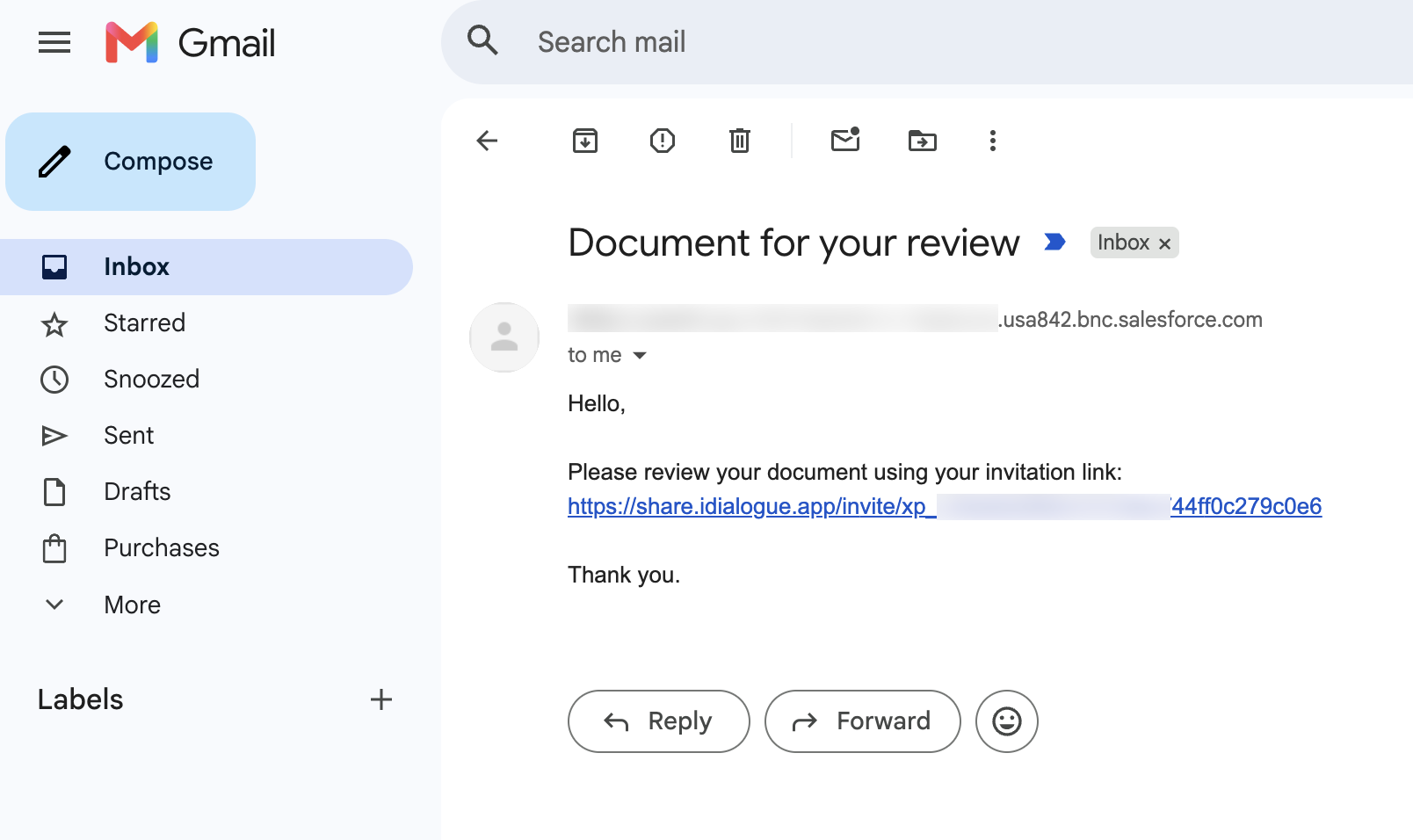Open the main menu hamburger icon

54,42
